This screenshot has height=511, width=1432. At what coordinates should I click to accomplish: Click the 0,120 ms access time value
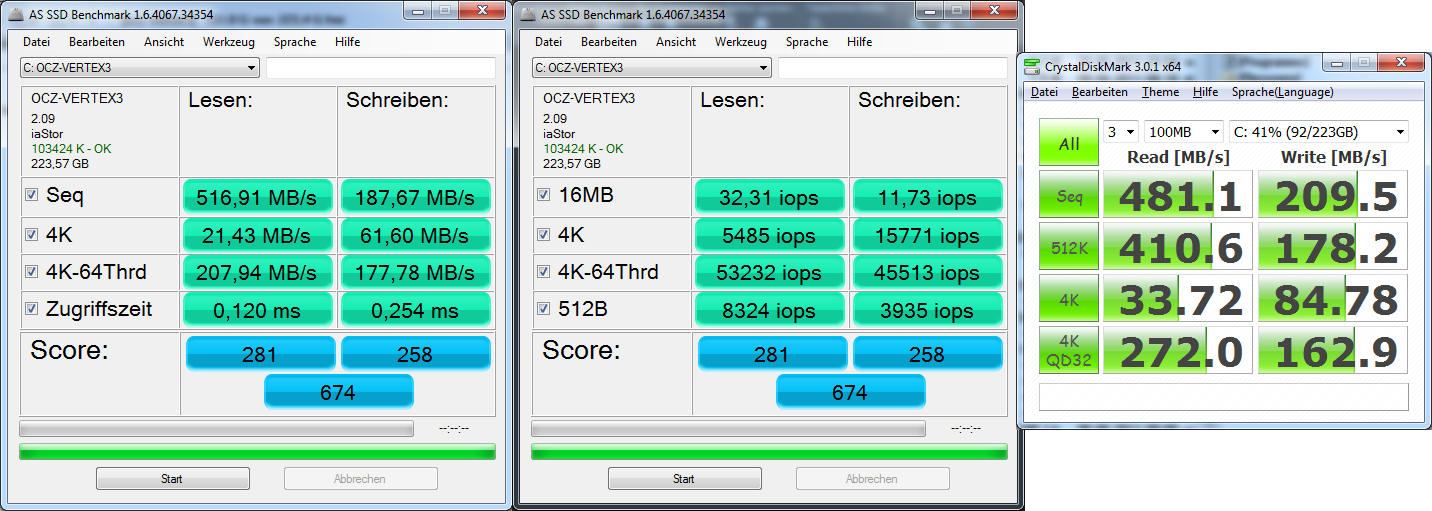(260, 311)
